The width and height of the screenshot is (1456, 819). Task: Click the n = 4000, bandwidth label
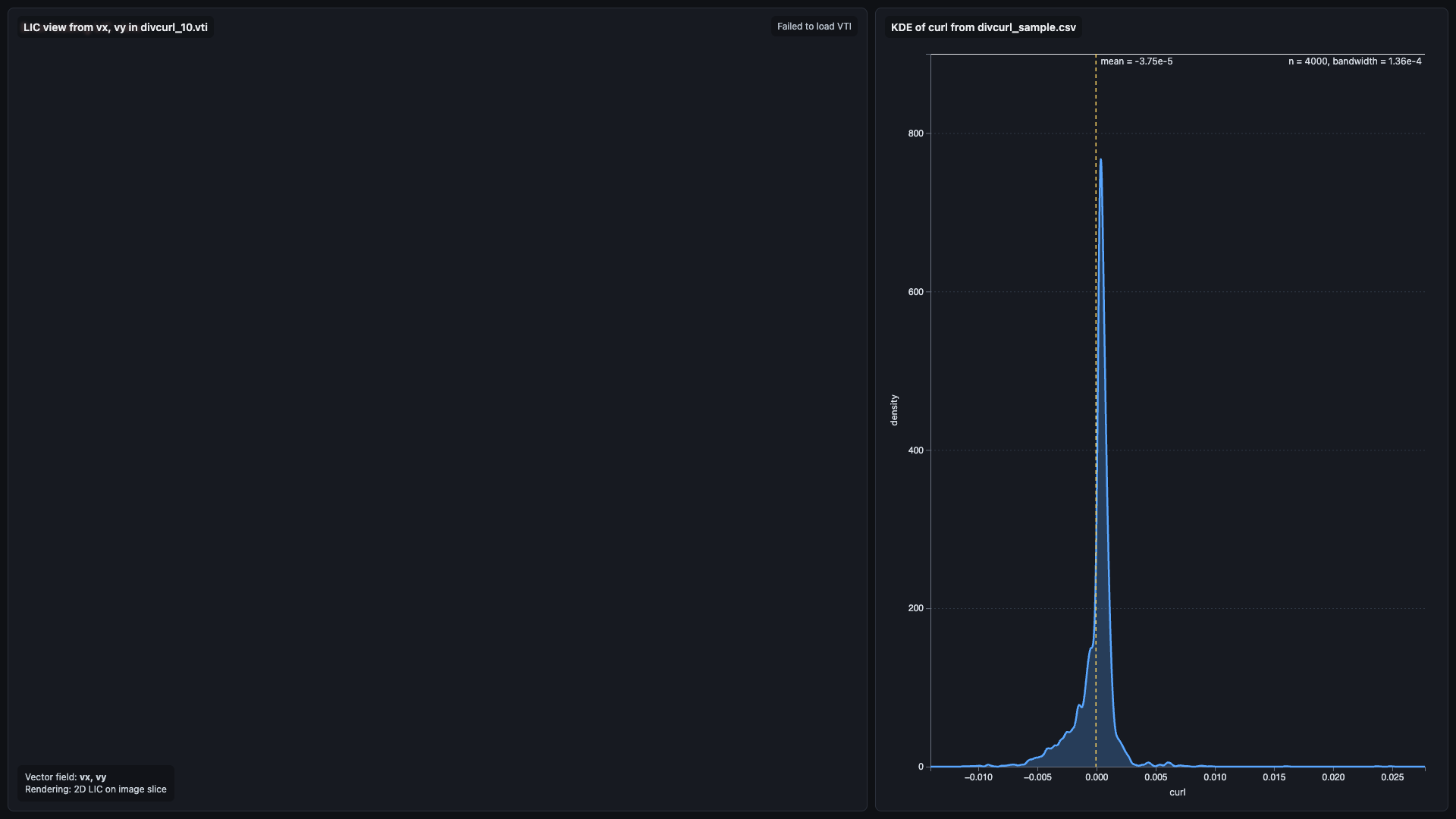[x=1354, y=61]
